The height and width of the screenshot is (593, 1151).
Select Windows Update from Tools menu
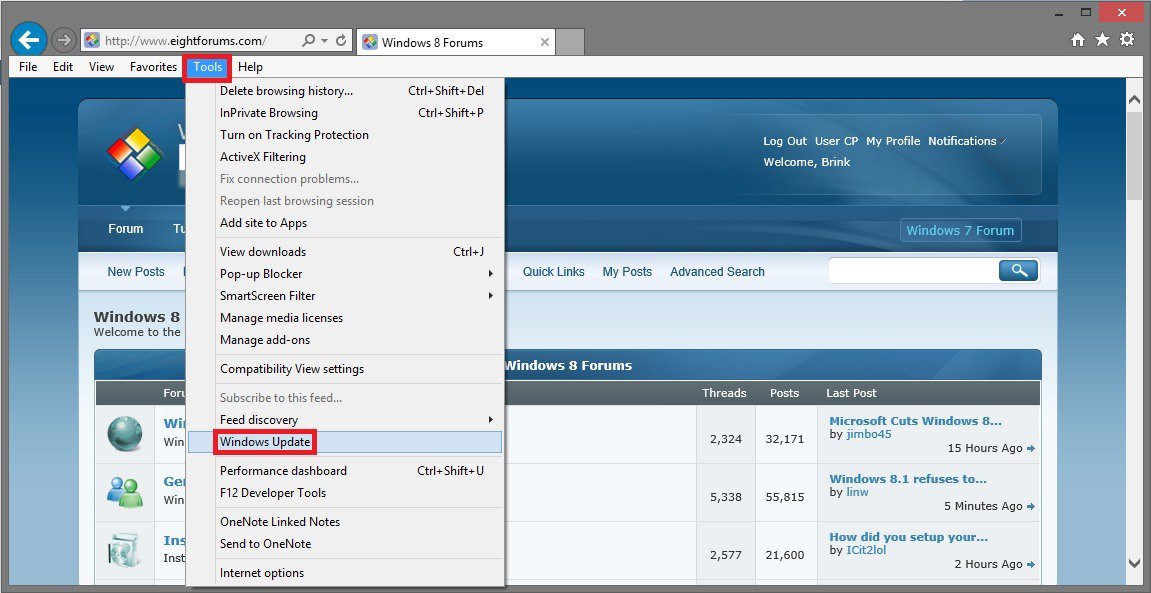(x=265, y=442)
